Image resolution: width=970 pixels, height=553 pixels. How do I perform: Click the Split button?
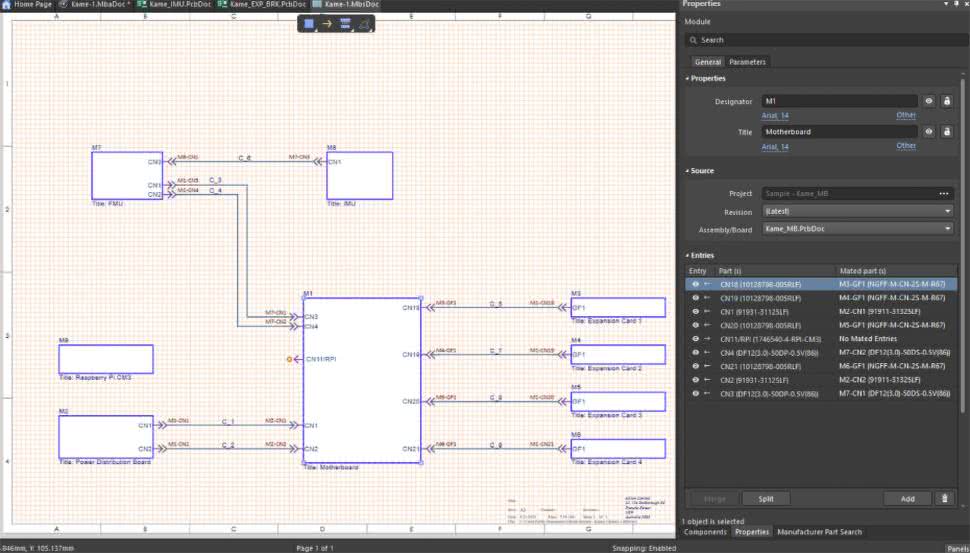766,498
